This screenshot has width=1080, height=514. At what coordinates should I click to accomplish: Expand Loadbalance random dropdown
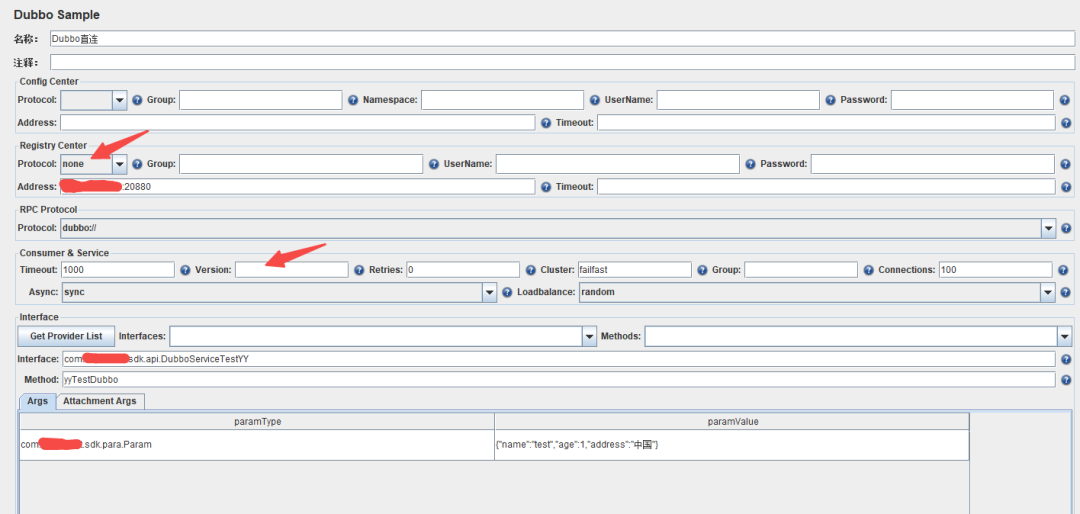[x=817, y=292]
